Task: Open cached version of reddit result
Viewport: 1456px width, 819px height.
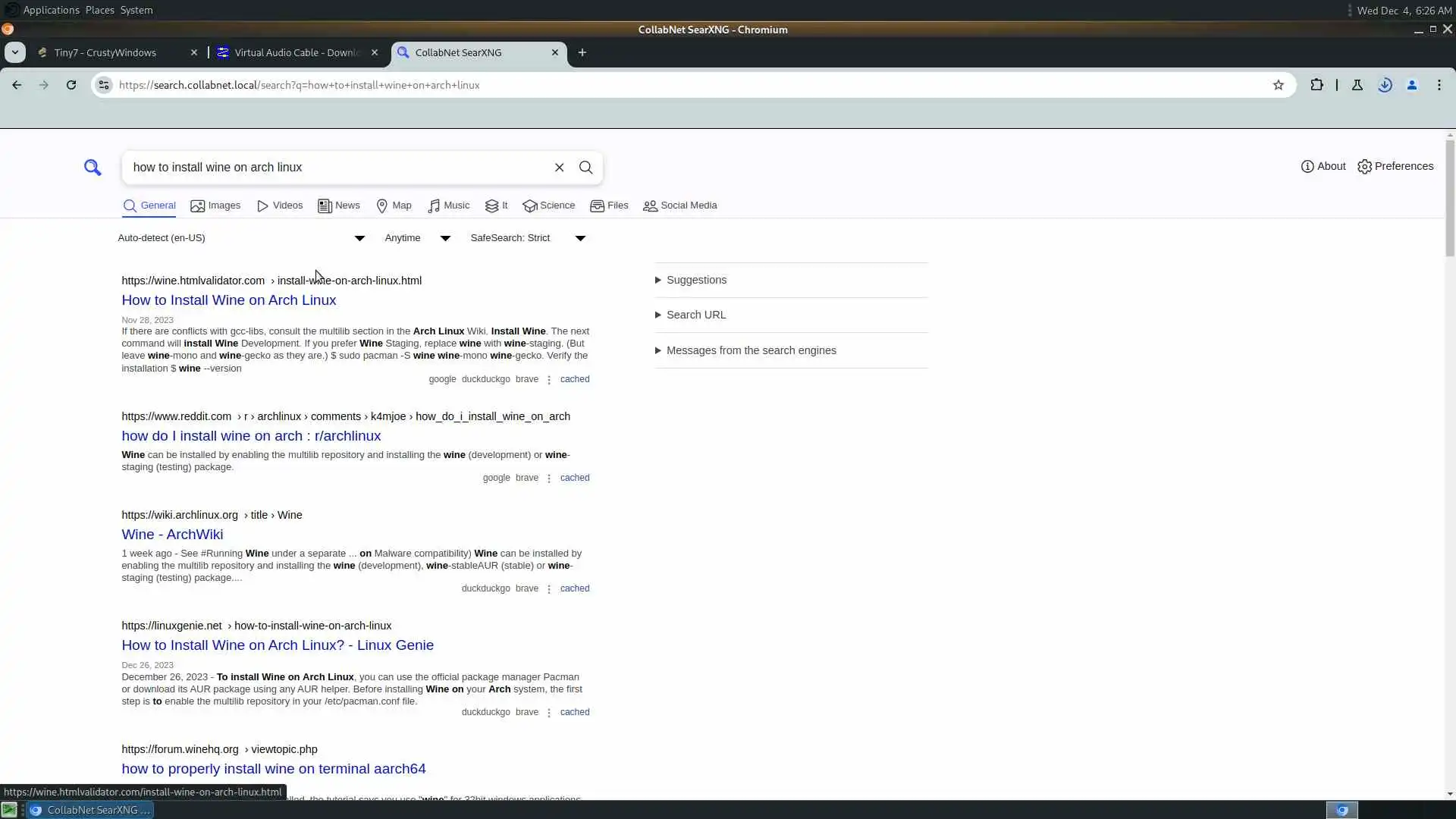Action: pyautogui.click(x=574, y=478)
